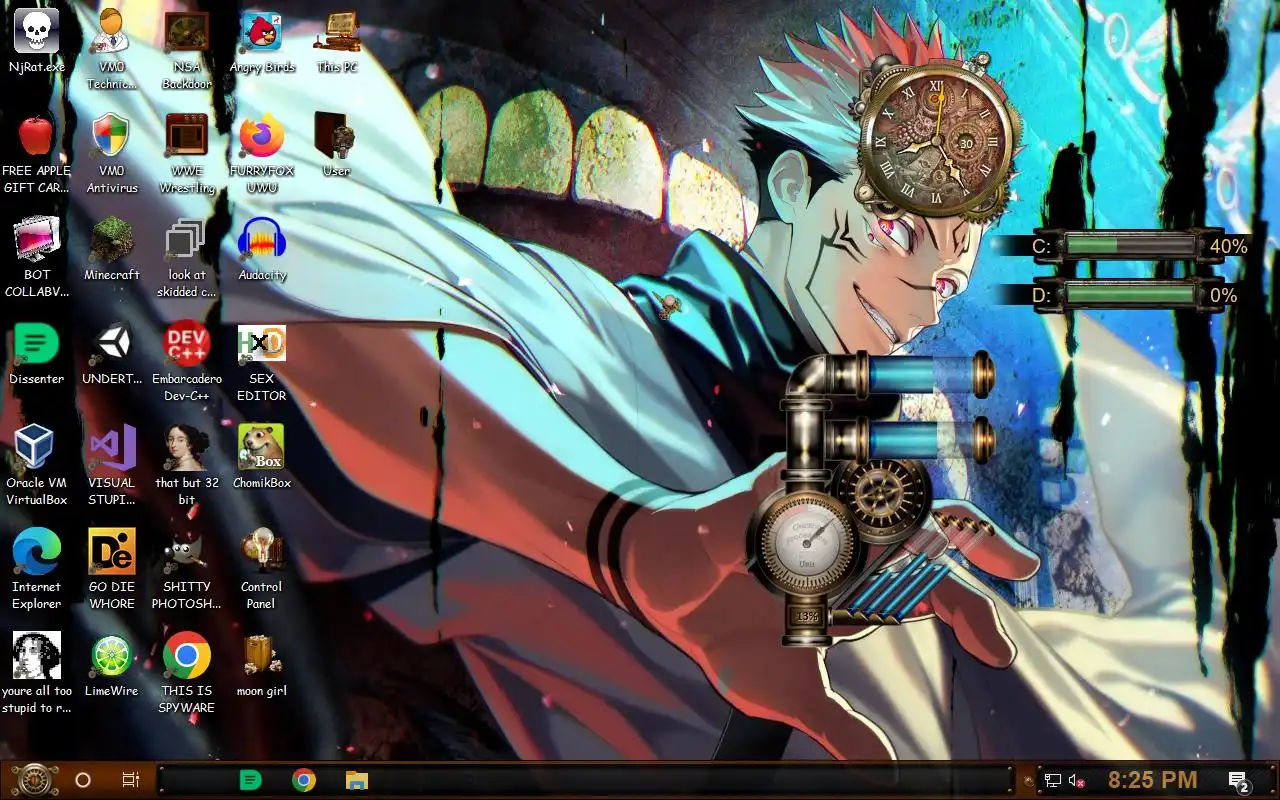Click the 13% readout on gadget
1280x800 pixels.
coord(808,616)
